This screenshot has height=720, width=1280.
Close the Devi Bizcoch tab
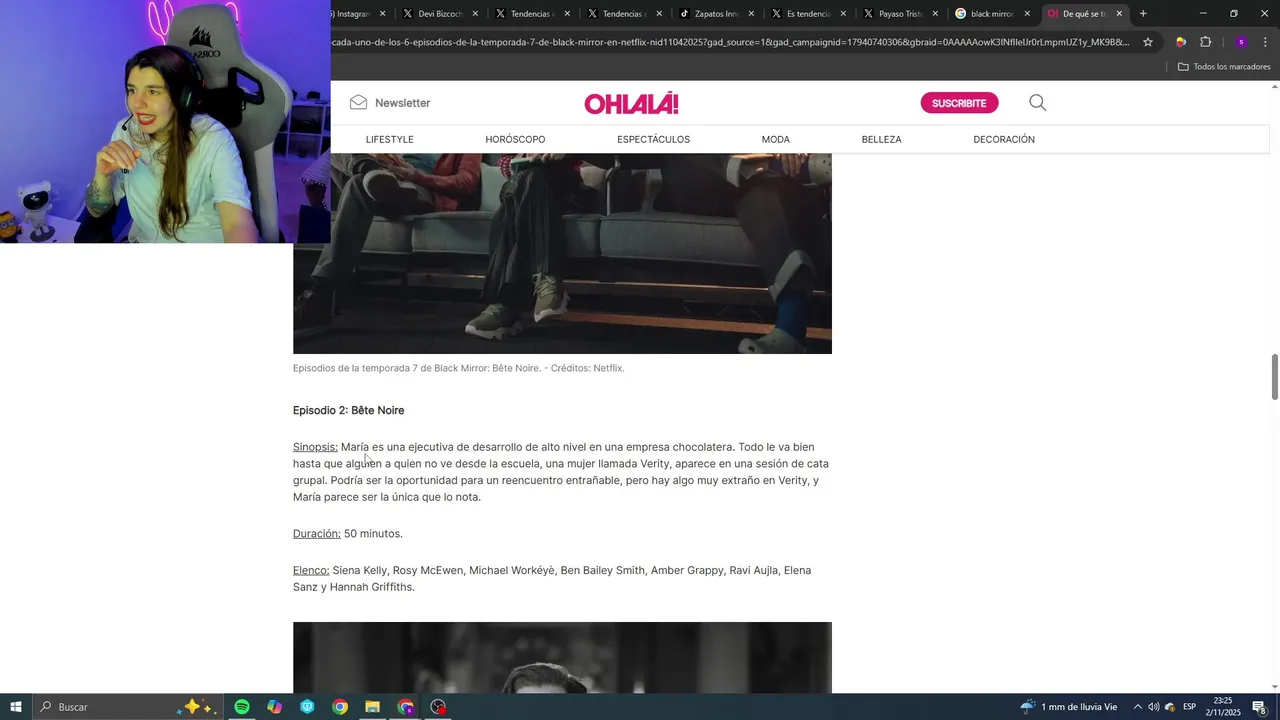point(475,14)
